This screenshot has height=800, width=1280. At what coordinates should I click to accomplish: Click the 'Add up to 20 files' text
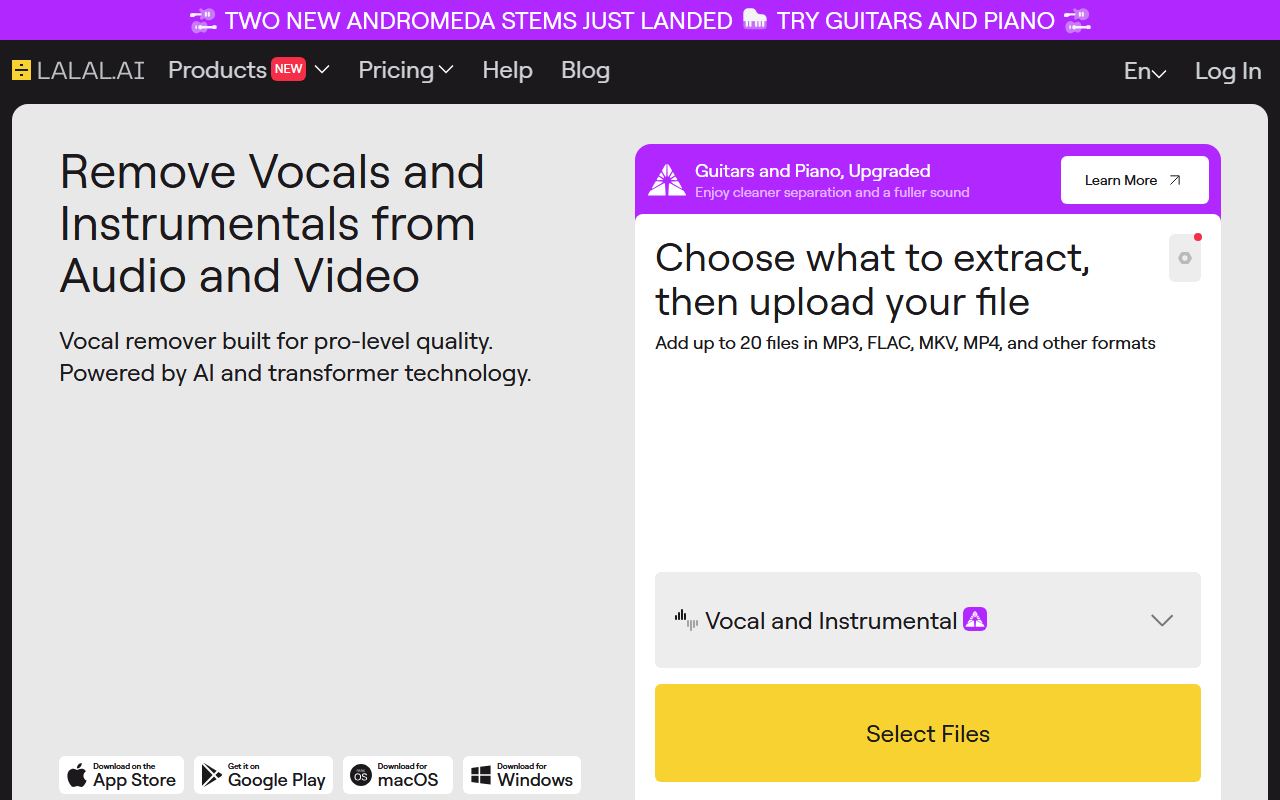pos(905,343)
